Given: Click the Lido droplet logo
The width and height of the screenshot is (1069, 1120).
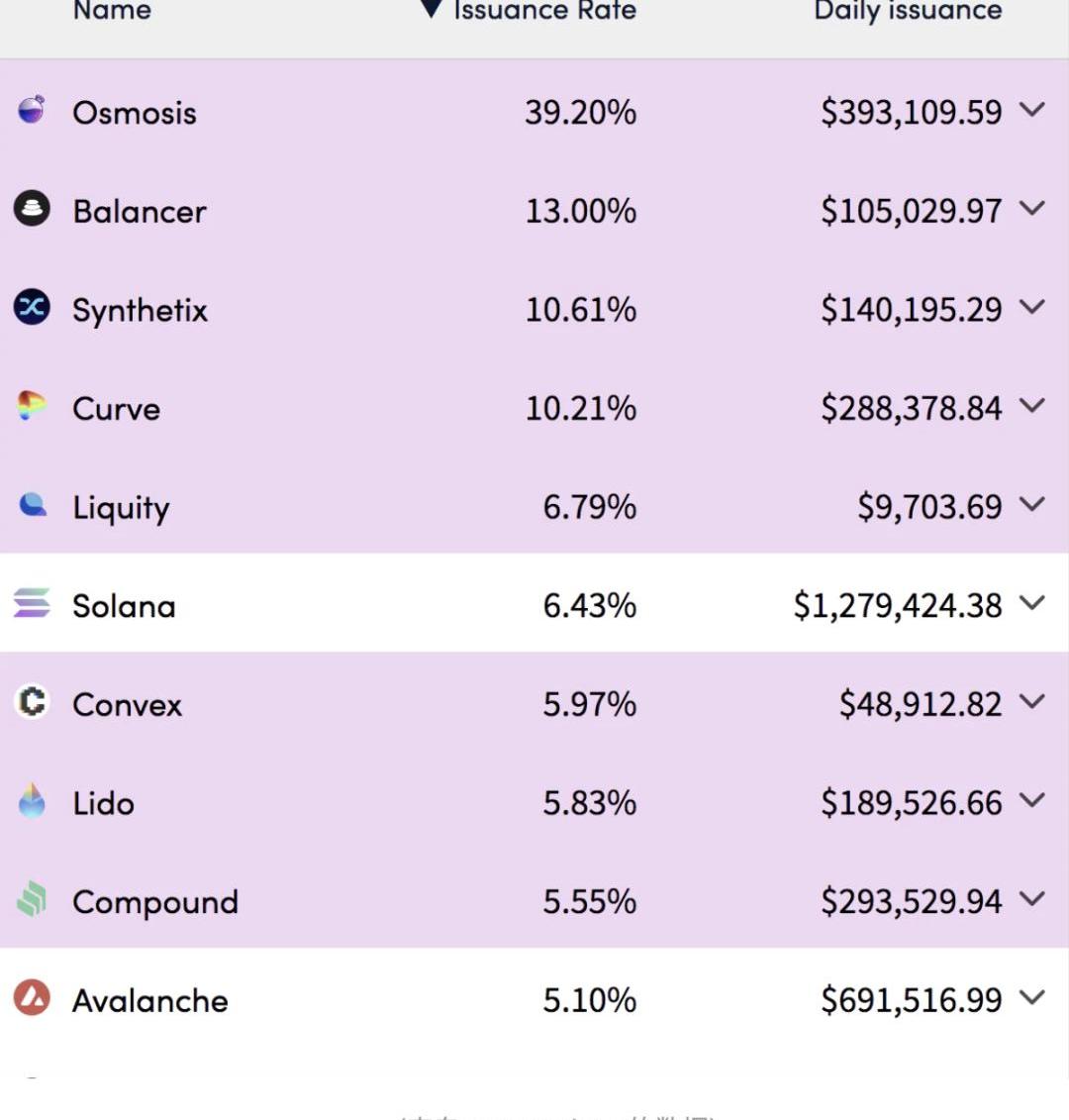Looking at the screenshot, I should click(32, 801).
